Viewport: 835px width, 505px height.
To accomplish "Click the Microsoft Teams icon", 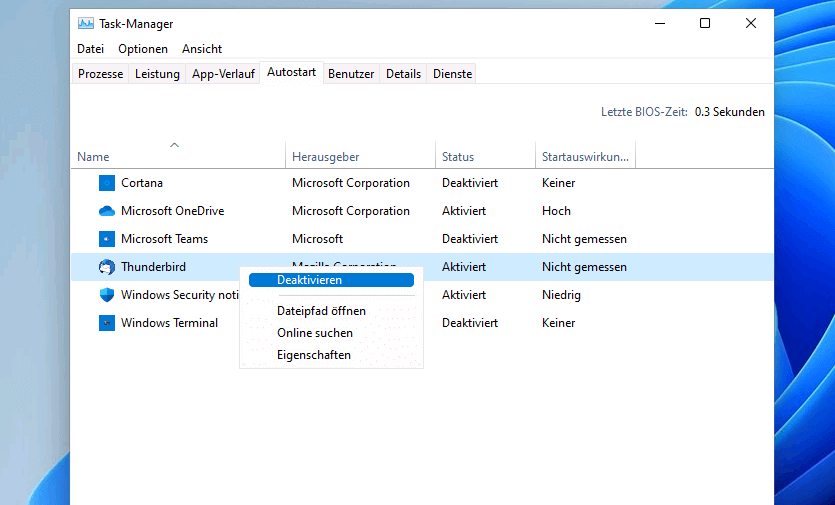I will coord(107,239).
